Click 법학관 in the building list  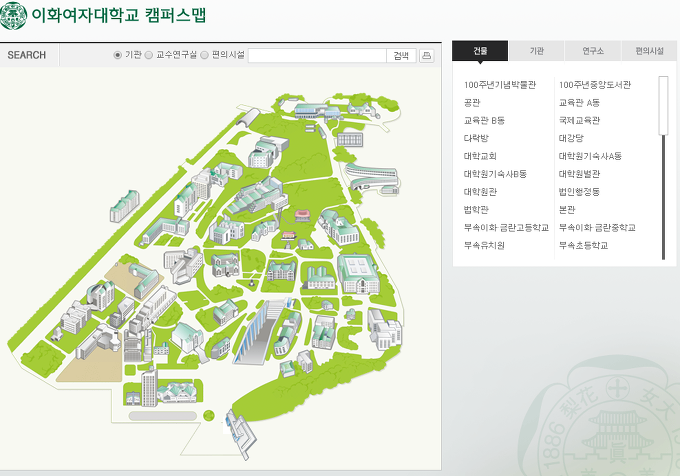point(476,210)
